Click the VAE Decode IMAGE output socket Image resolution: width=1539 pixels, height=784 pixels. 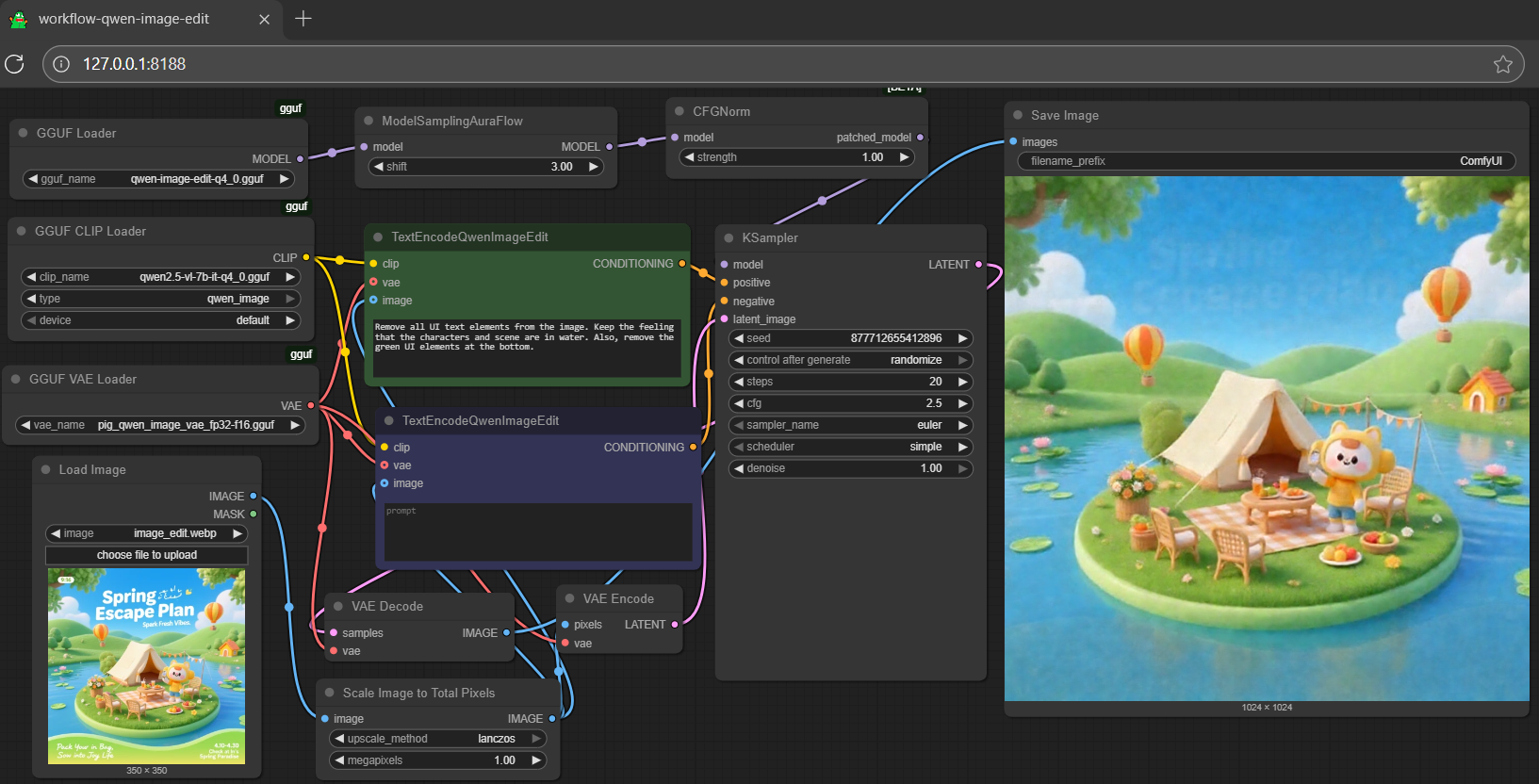[506, 633]
